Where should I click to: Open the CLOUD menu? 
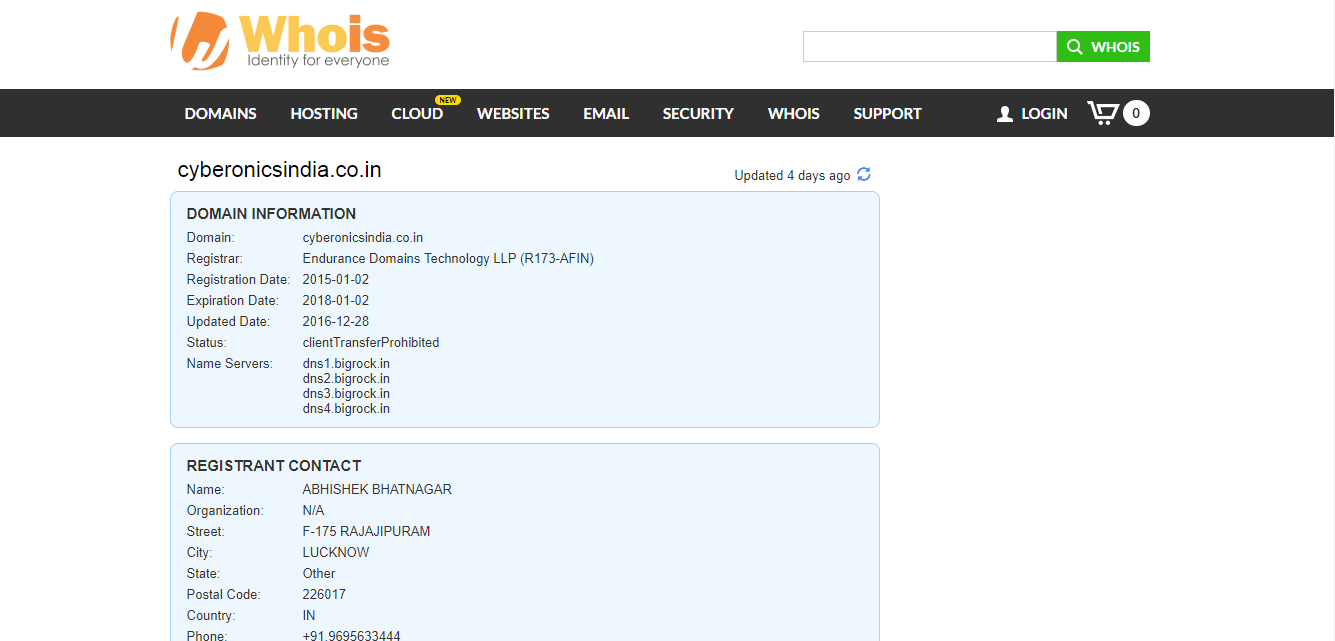(417, 114)
